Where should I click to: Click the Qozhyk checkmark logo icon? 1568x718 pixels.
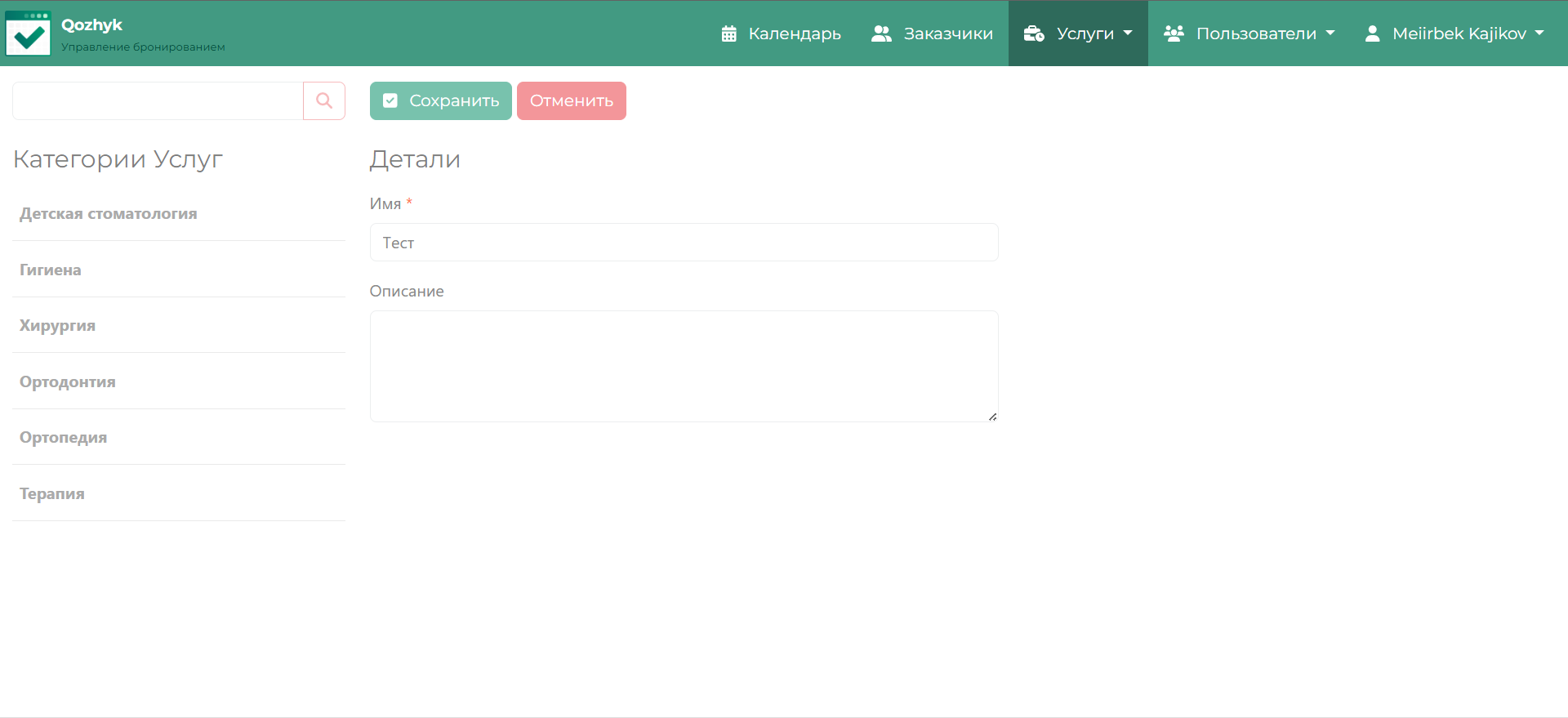[x=29, y=33]
